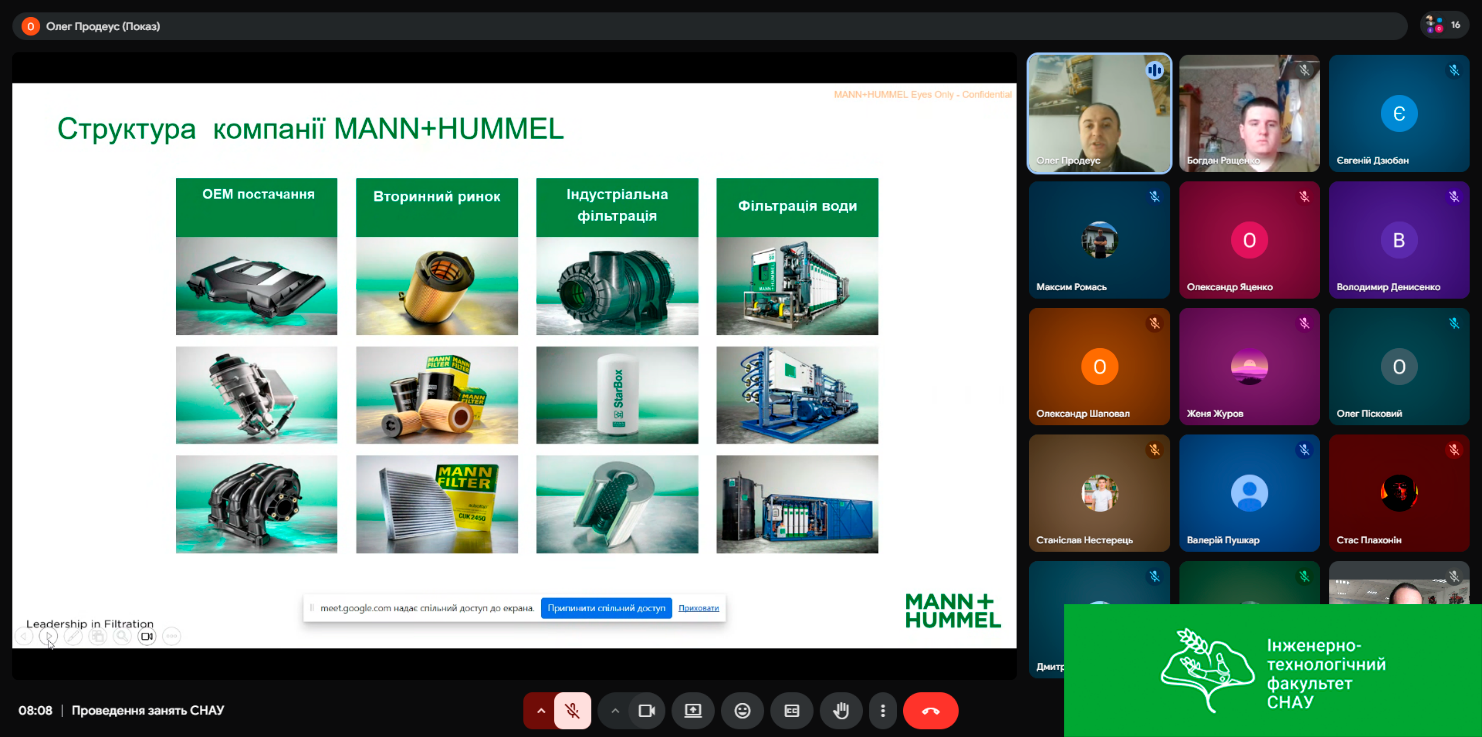This screenshot has width=1482, height=737.
Task: Toggle the camera on or off
Action: pyautogui.click(x=646, y=711)
